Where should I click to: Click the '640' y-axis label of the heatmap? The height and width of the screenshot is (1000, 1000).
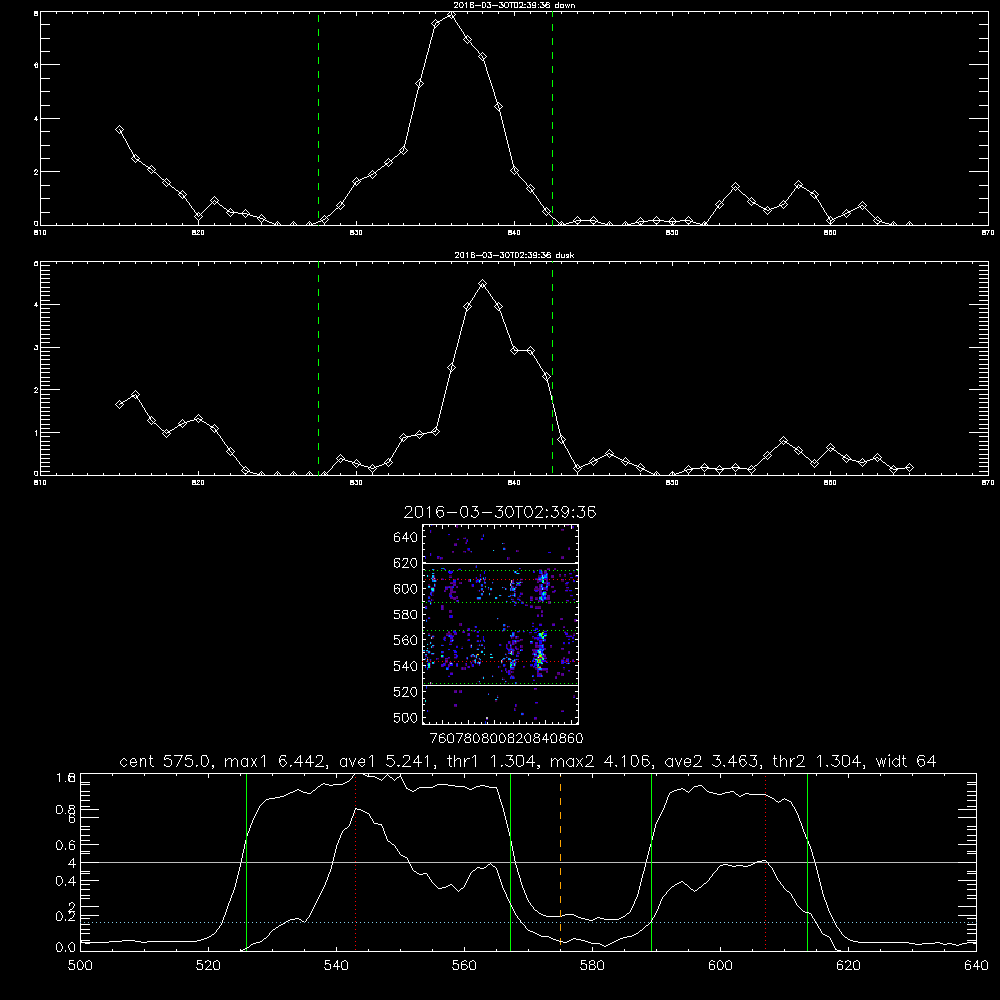(x=405, y=537)
